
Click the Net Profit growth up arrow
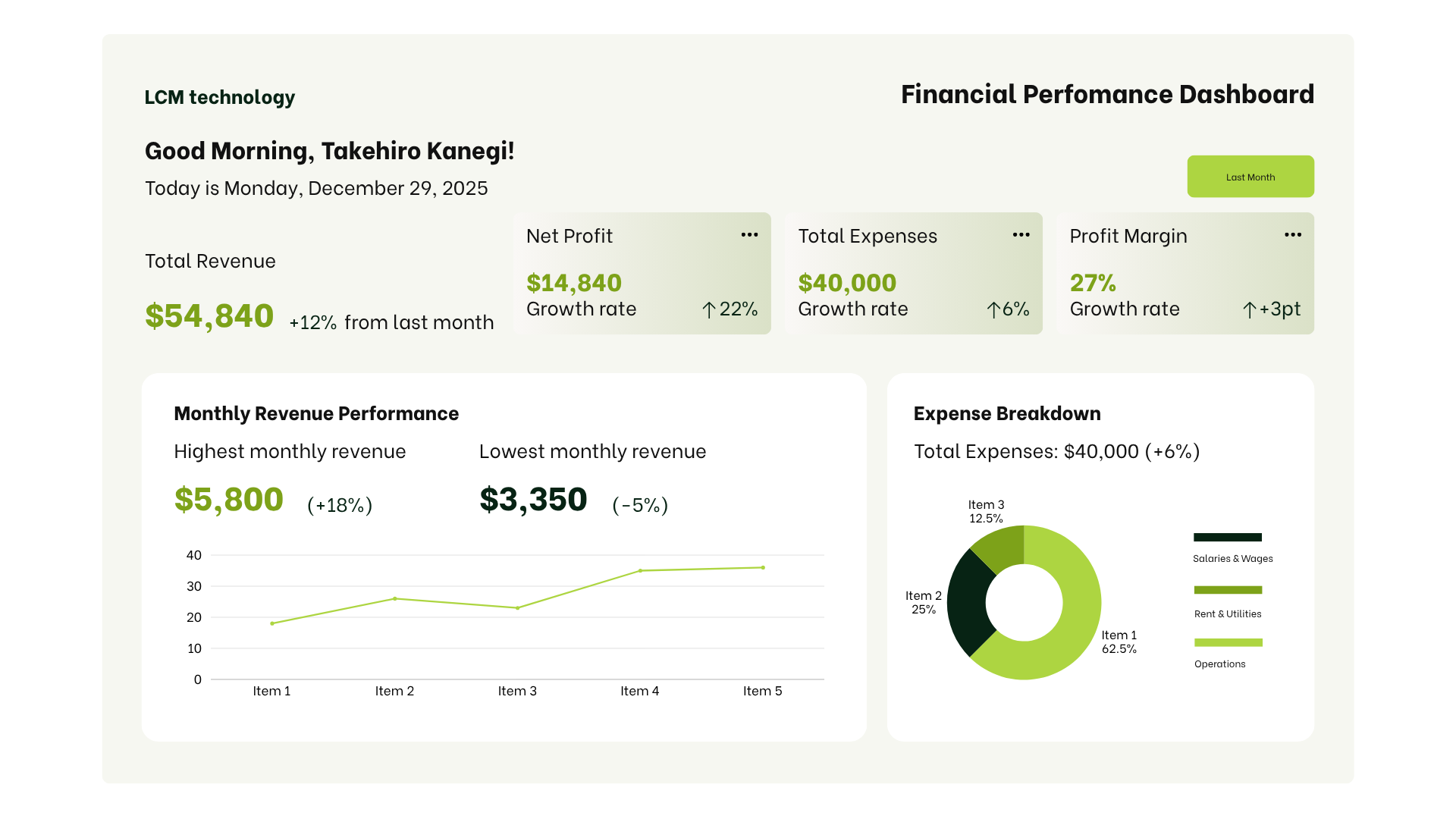pyautogui.click(x=708, y=309)
